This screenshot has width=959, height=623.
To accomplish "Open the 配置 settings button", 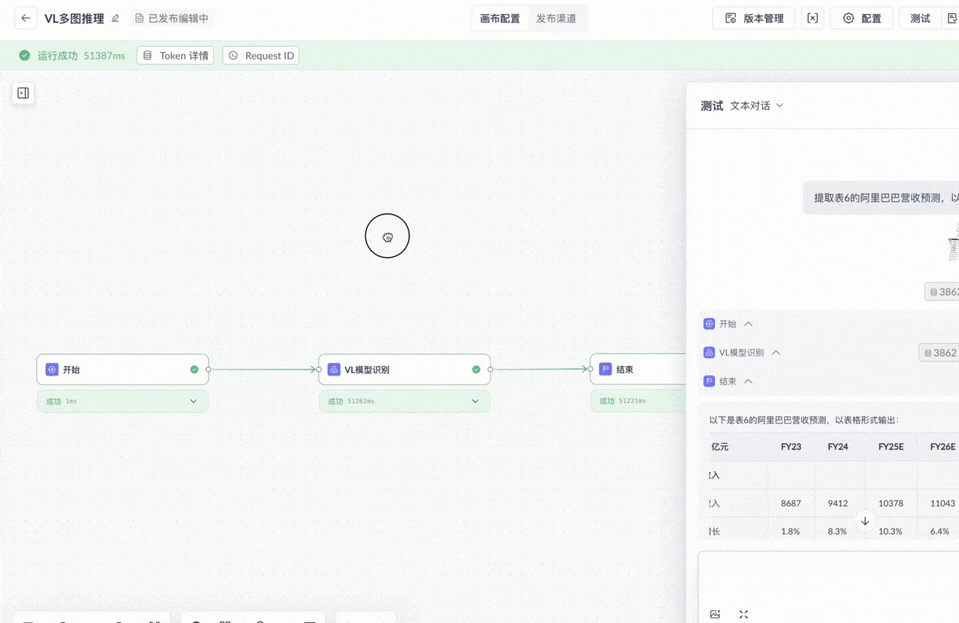I will 861,18.
